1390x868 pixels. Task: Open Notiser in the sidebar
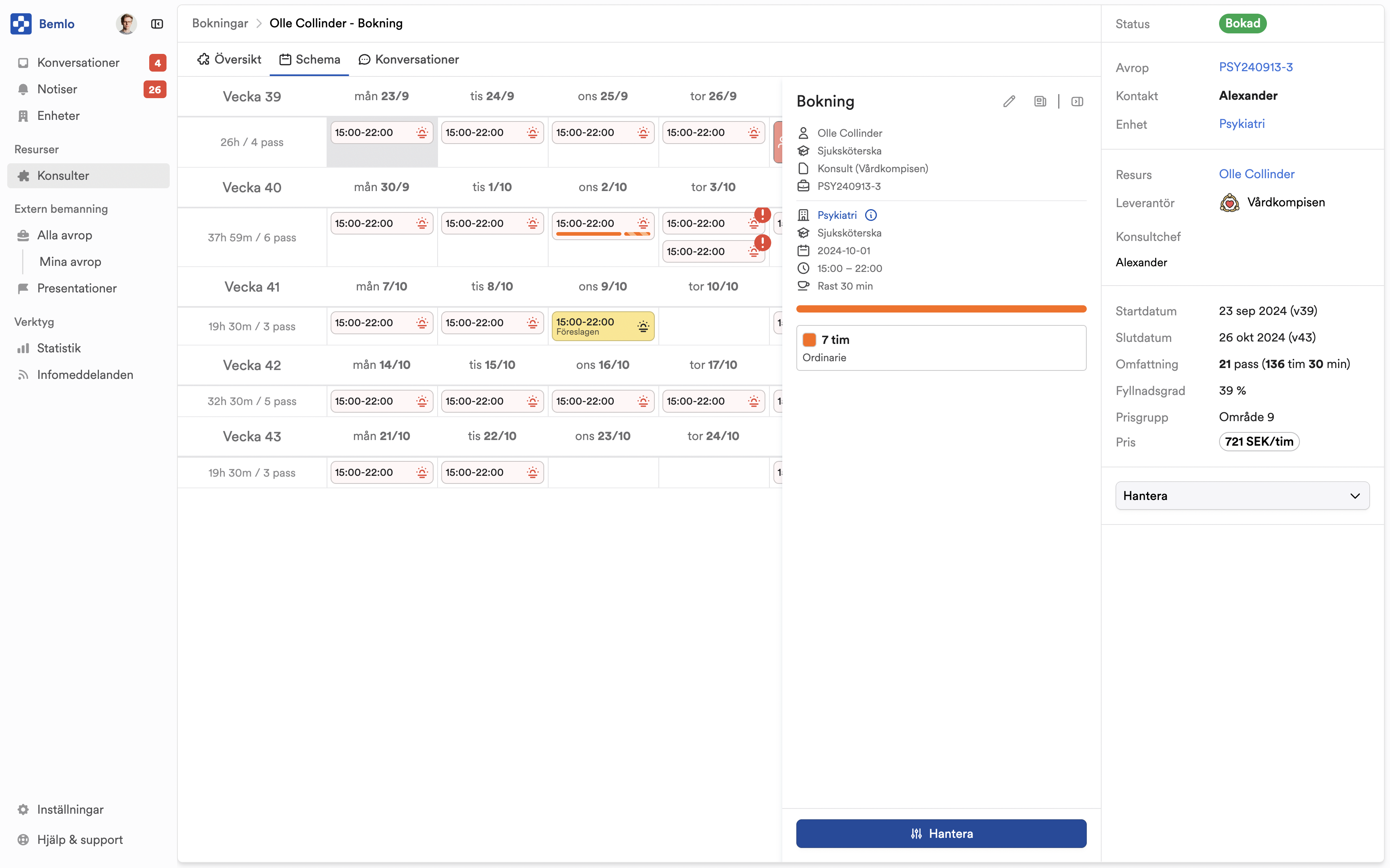(88, 89)
